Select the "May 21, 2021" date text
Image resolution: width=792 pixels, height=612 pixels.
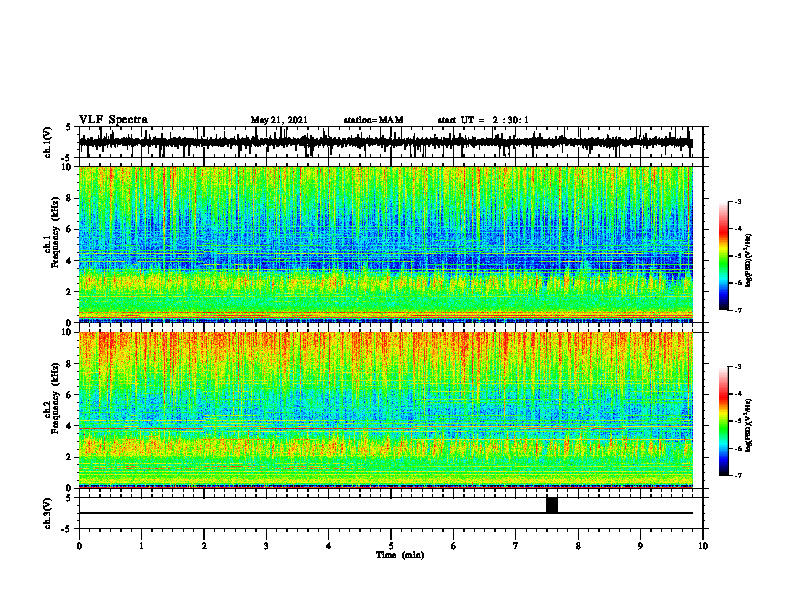[279, 120]
